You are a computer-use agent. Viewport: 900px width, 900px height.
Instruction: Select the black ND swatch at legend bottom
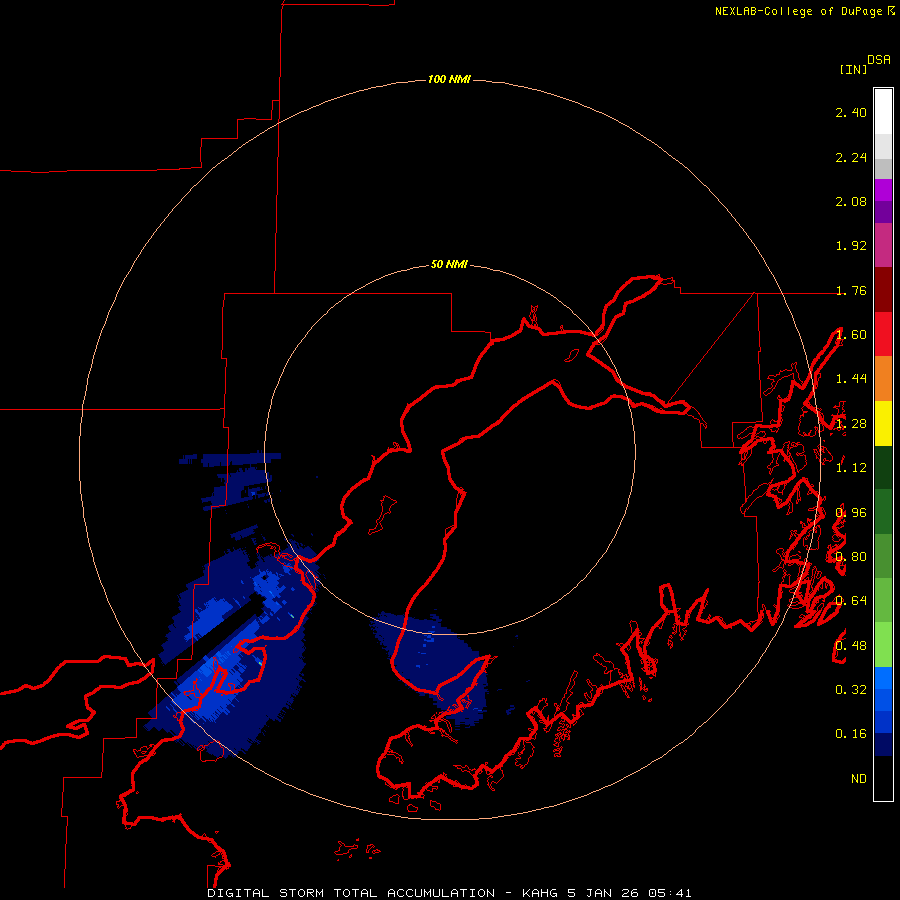883,778
